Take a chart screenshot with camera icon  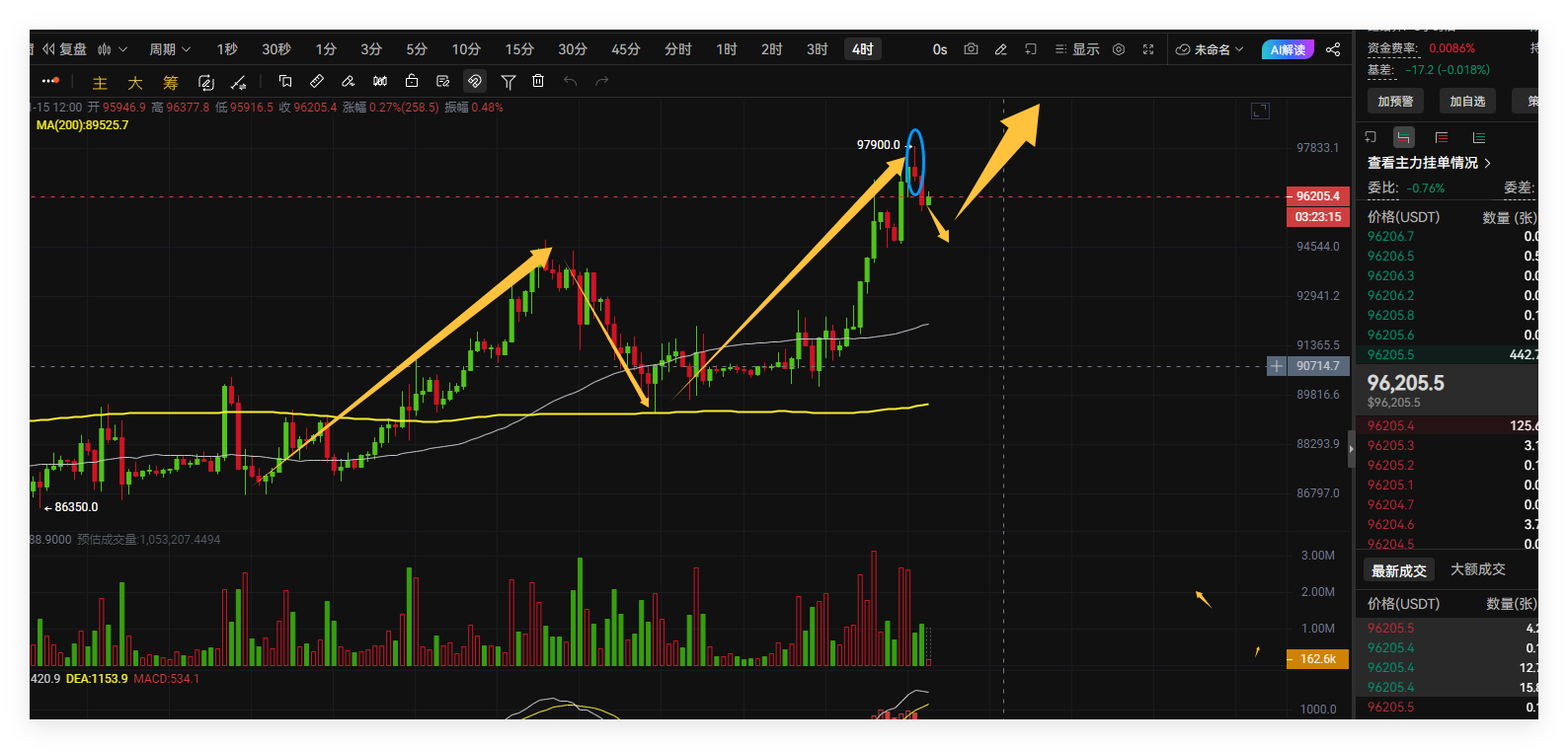pos(971,49)
